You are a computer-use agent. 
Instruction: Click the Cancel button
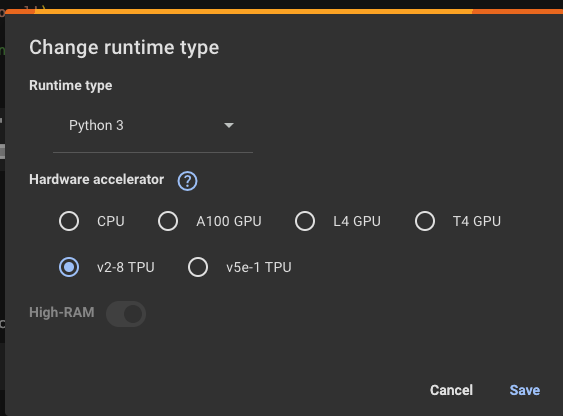451,390
